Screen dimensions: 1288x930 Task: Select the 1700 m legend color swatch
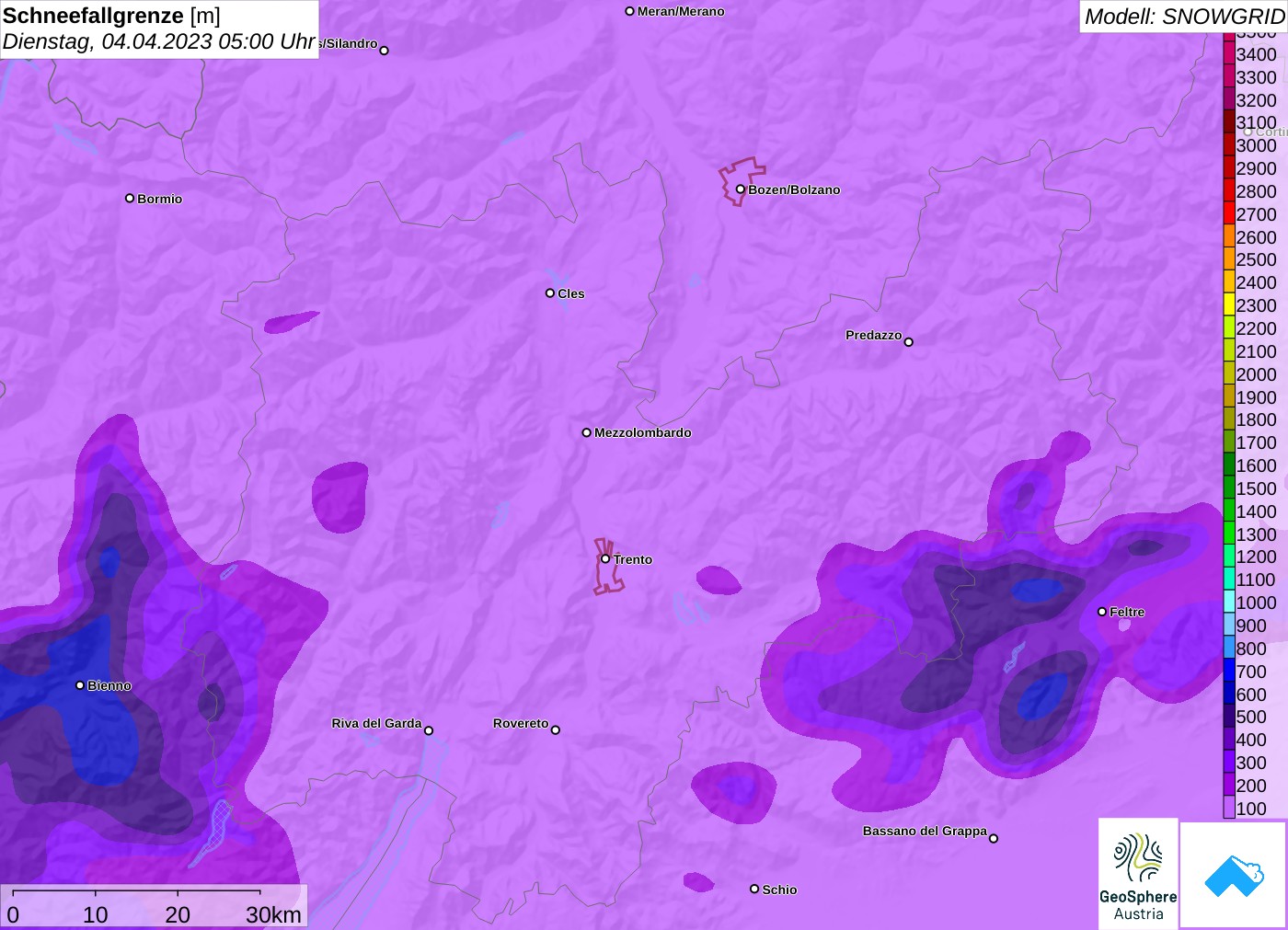pos(1229,442)
